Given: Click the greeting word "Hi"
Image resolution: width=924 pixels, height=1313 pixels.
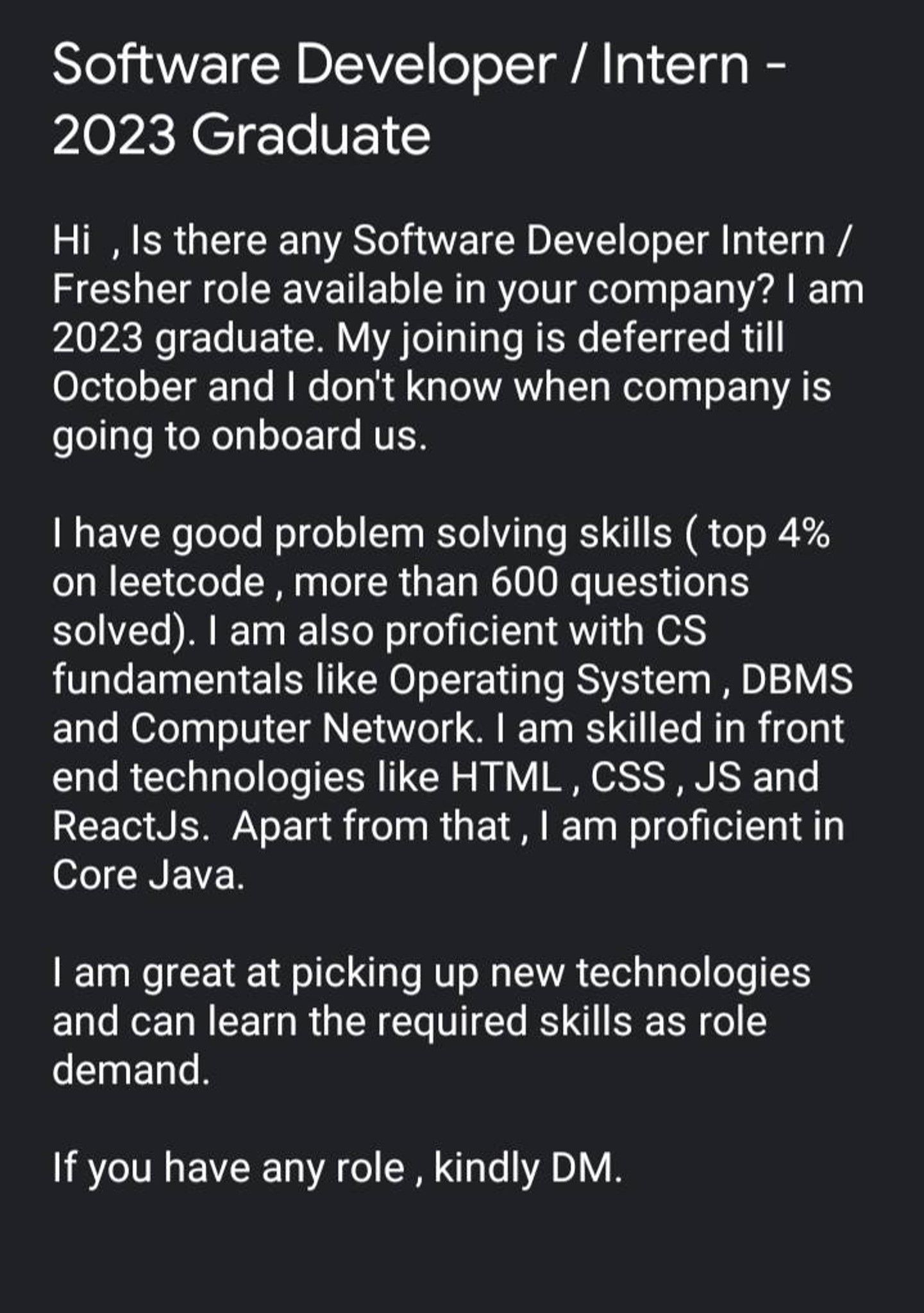Looking at the screenshot, I should click(71, 240).
